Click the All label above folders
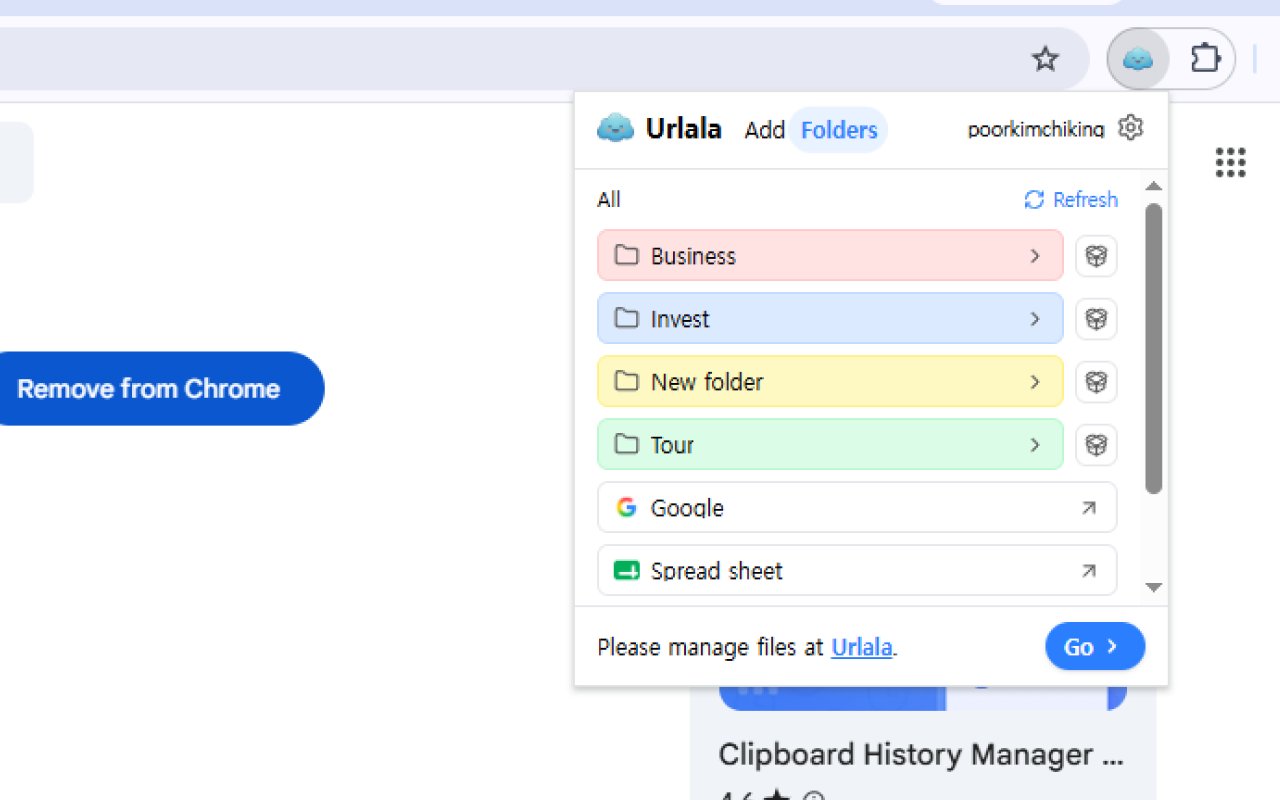1280x800 pixels. [x=608, y=200]
